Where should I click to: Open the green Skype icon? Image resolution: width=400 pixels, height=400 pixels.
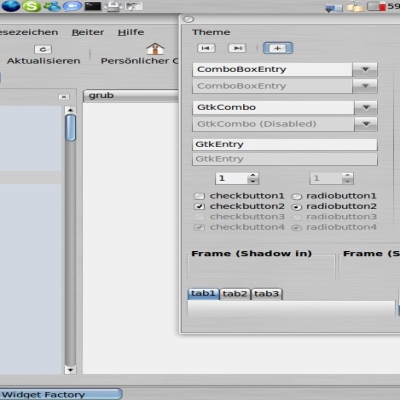(x=31, y=6)
